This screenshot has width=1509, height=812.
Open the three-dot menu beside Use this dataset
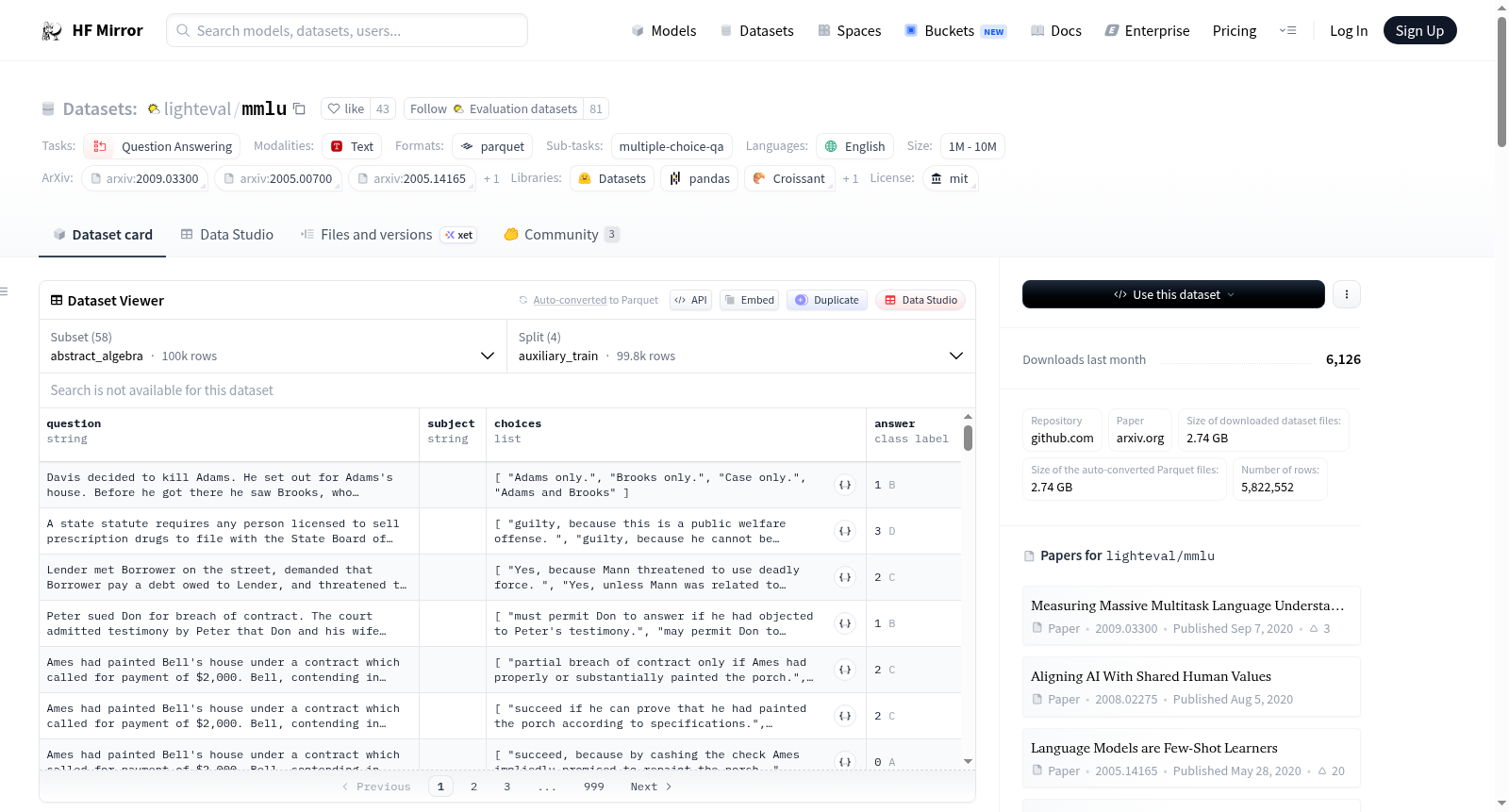tap(1346, 294)
